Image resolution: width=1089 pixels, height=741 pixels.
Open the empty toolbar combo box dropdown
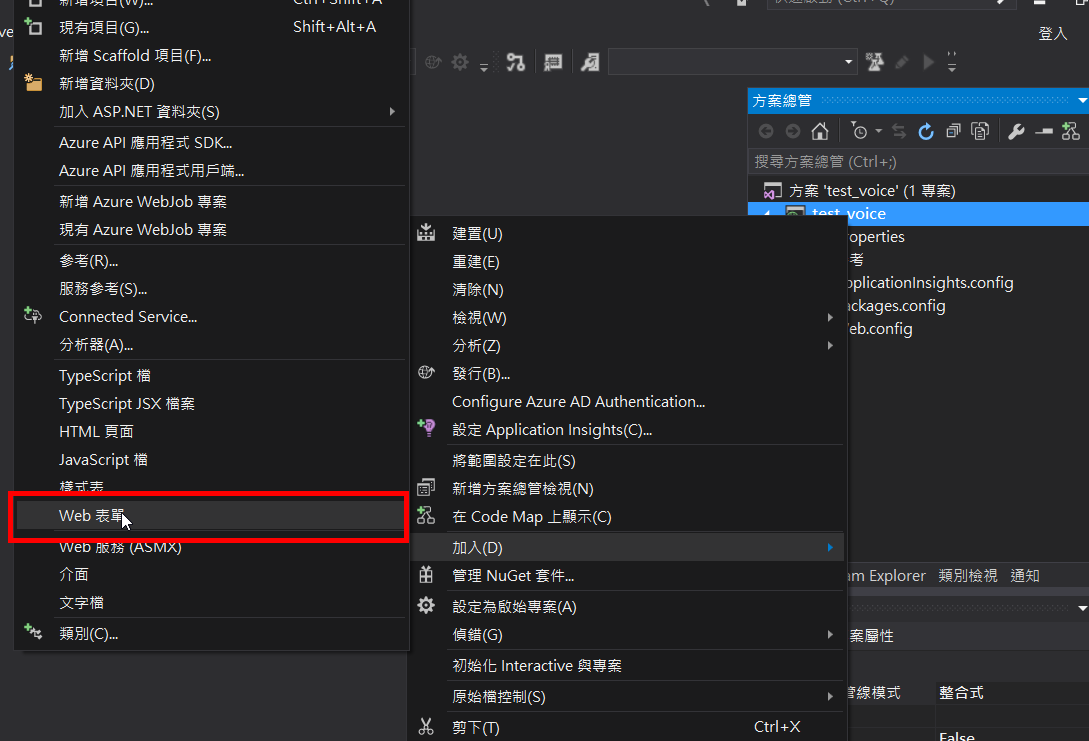pos(848,63)
